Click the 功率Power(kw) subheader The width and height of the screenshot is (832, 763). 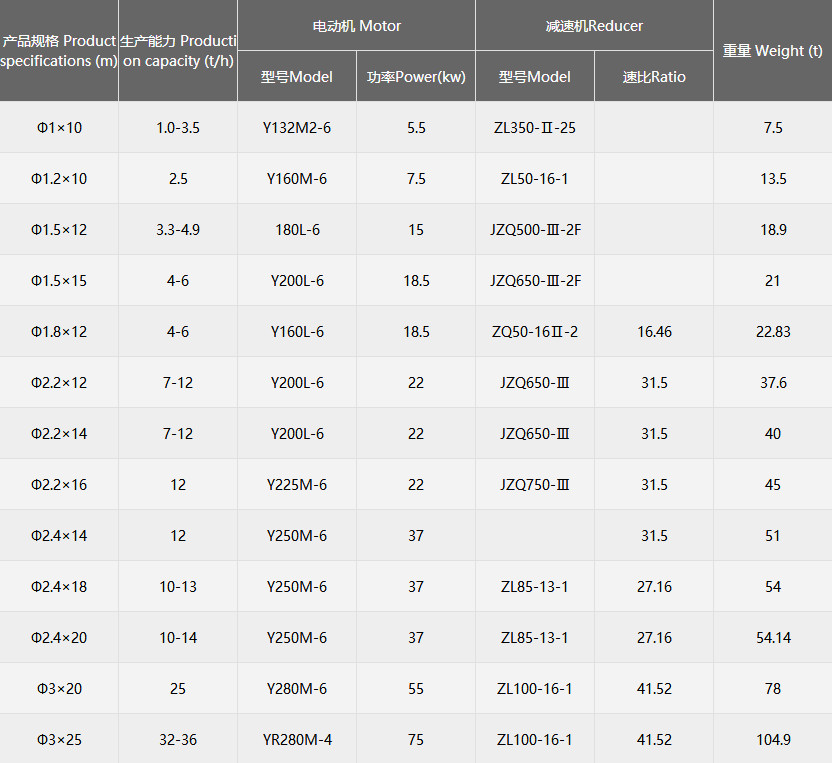click(x=416, y=77)
